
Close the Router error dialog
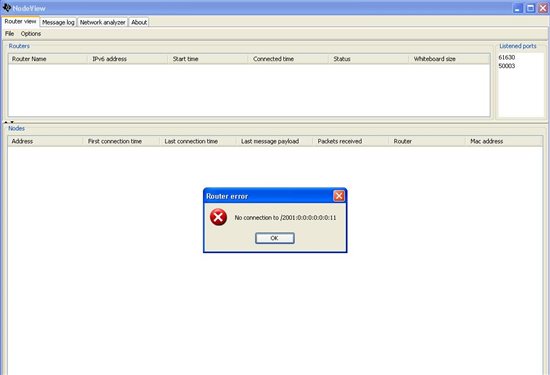338,196
